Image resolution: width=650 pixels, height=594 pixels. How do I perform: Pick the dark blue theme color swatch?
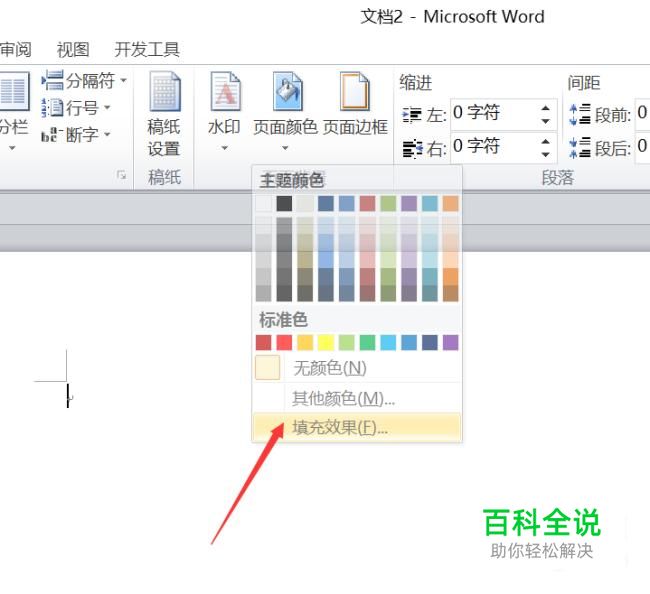click(x=326, y=204)
